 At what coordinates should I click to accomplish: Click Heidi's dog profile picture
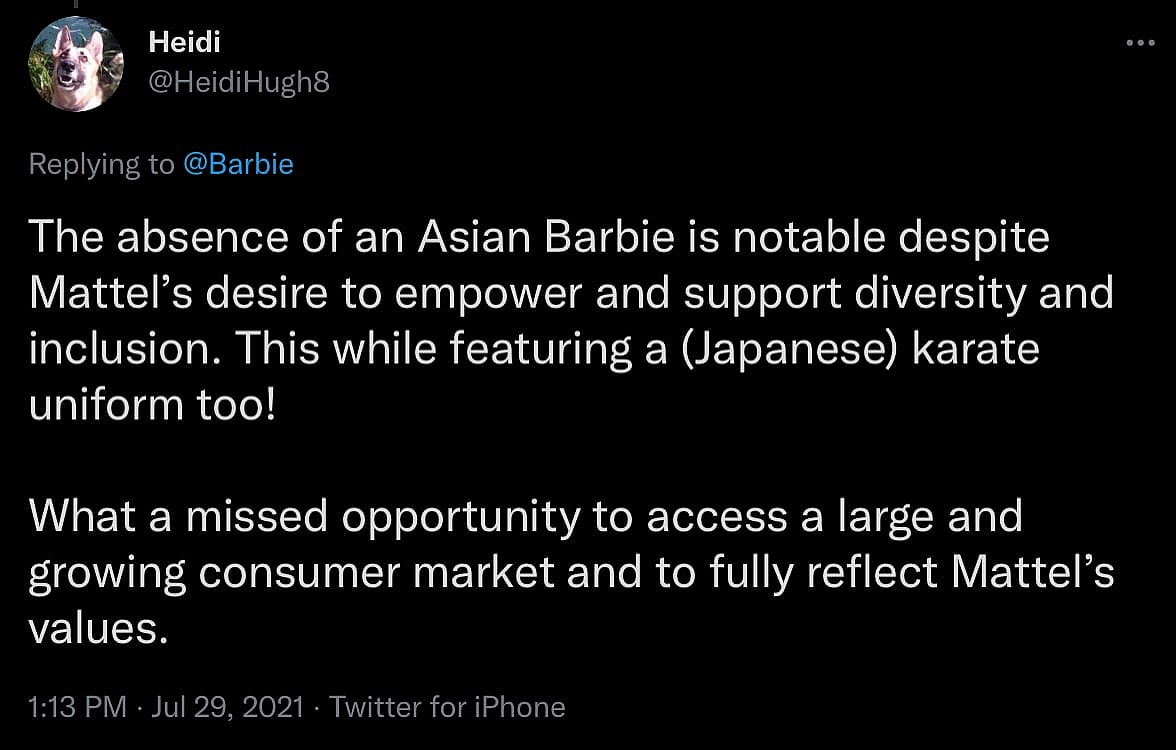76,65
